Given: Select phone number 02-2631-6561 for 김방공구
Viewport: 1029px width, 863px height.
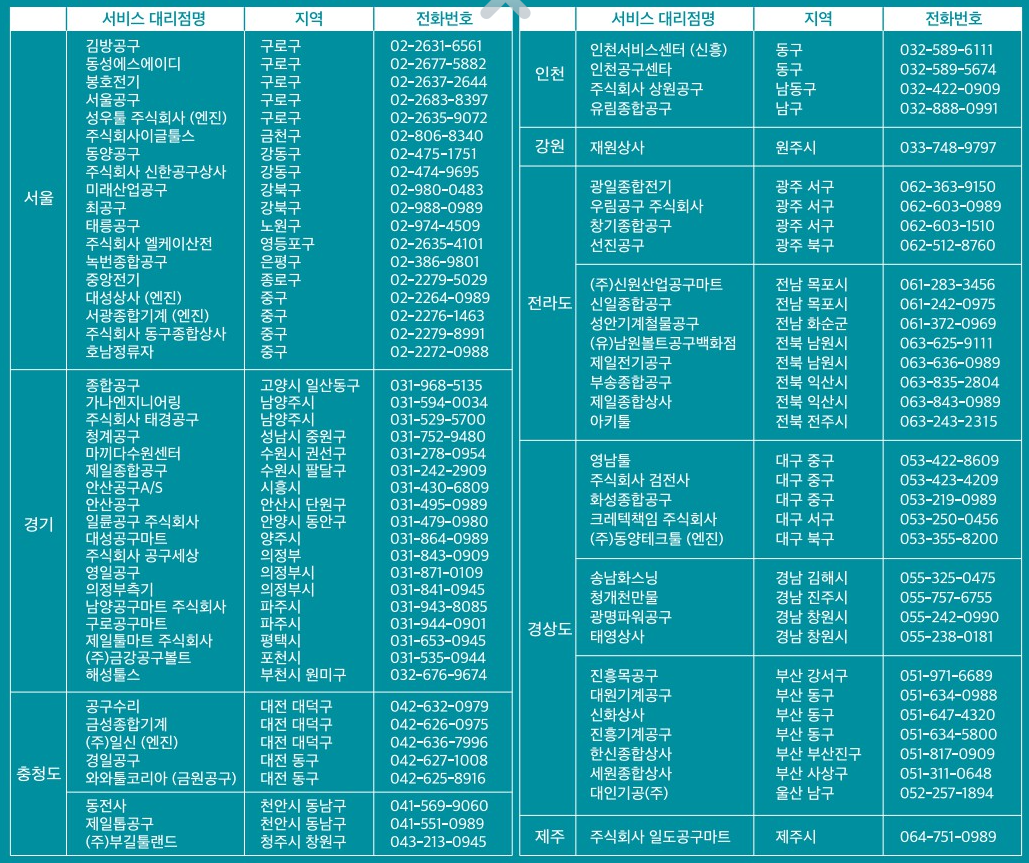Looking at the screenshot, I should point(436,46).
